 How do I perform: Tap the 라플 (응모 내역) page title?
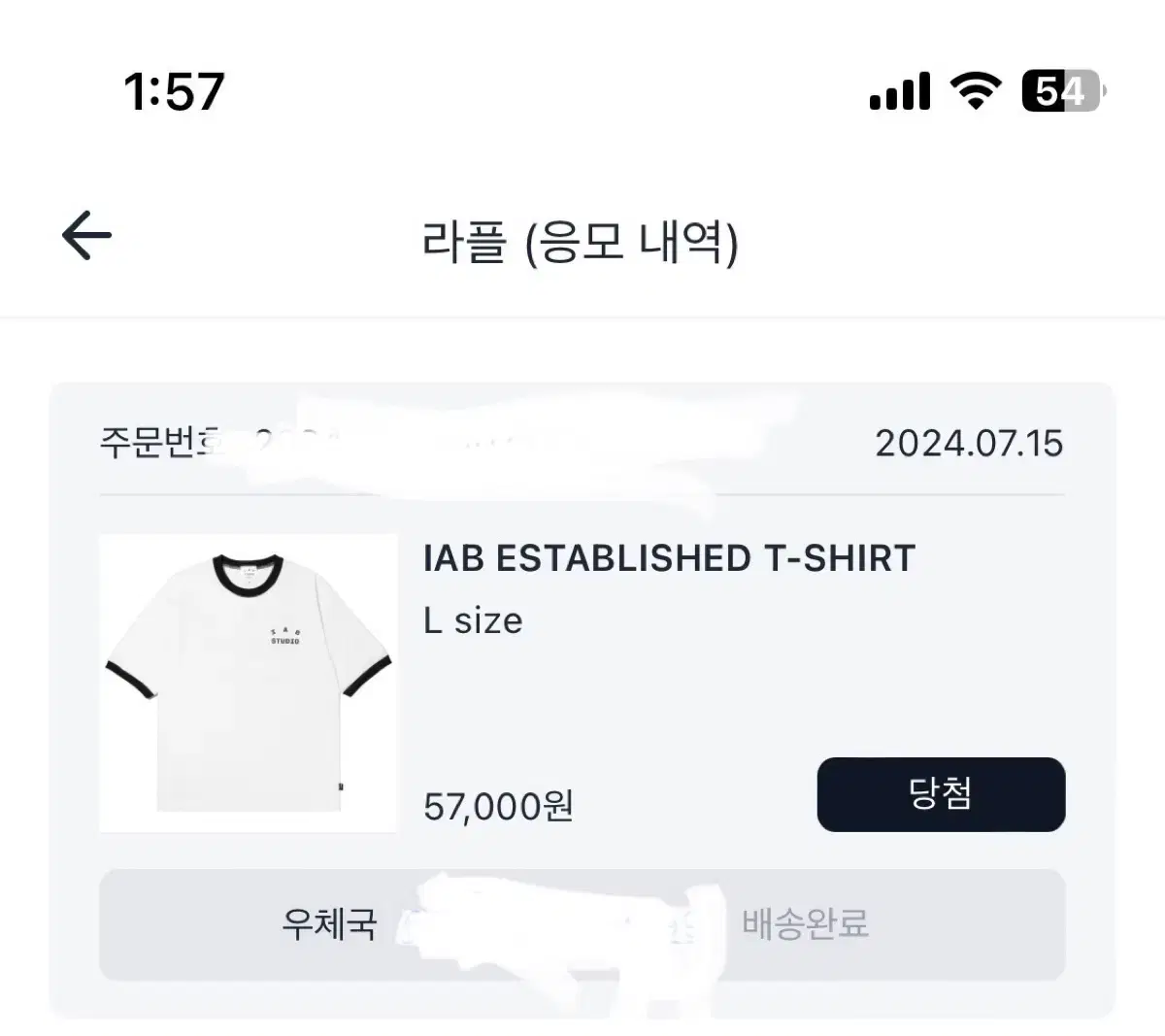[581, 243]
